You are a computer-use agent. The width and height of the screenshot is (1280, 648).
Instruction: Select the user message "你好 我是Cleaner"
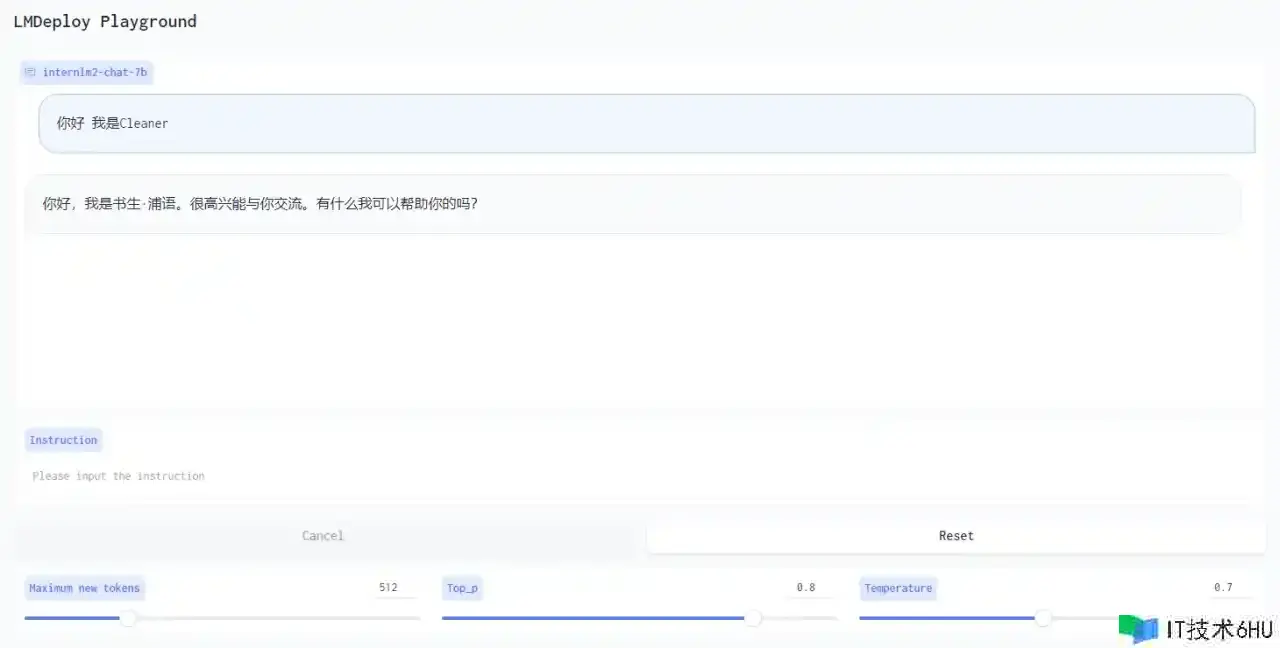pos(112,124)
